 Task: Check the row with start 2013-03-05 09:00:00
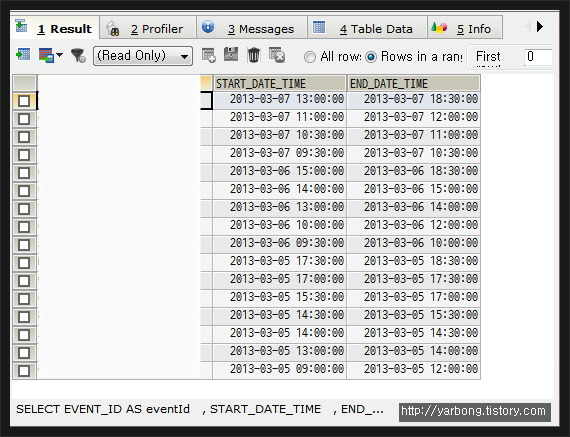click(x=24, y=371)
